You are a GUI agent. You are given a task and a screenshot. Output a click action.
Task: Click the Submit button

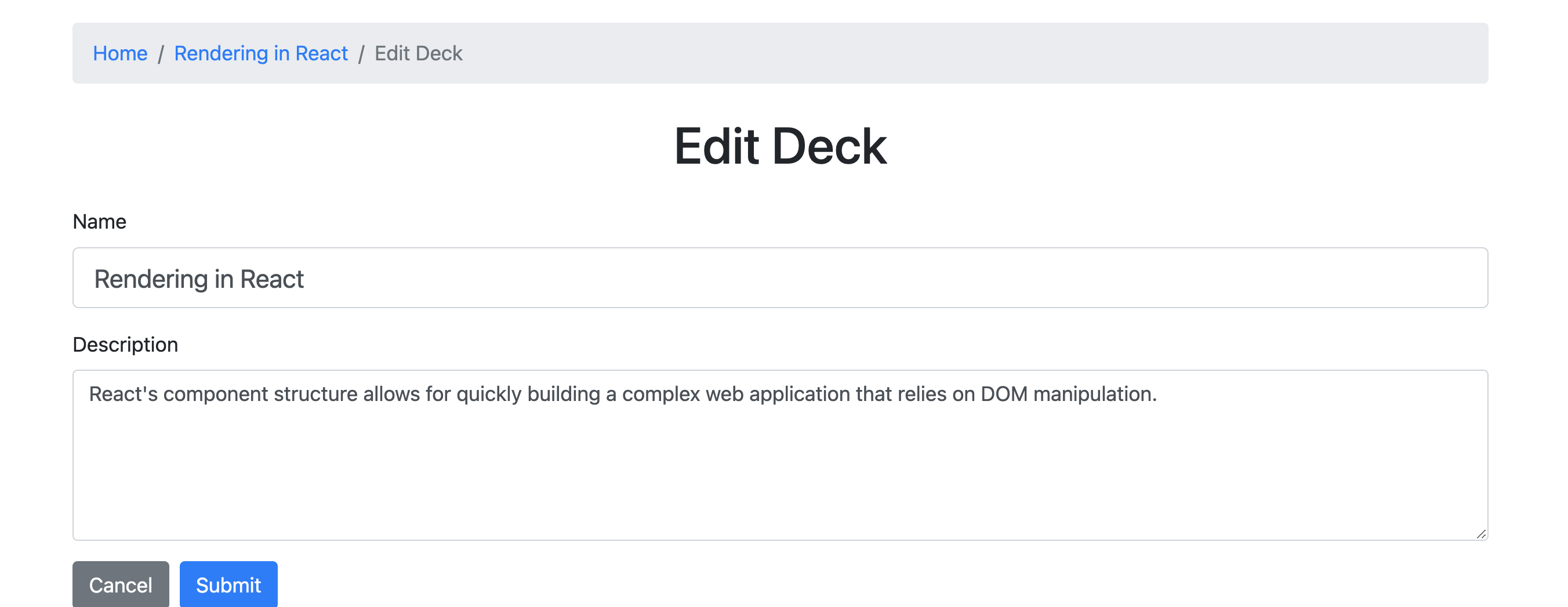coord(228,584)
